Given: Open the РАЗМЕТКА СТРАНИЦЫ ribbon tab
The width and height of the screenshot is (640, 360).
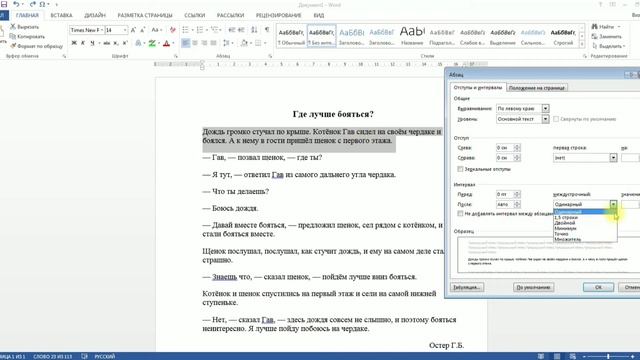Looking at the screenshot, I should tap(145, 15).
